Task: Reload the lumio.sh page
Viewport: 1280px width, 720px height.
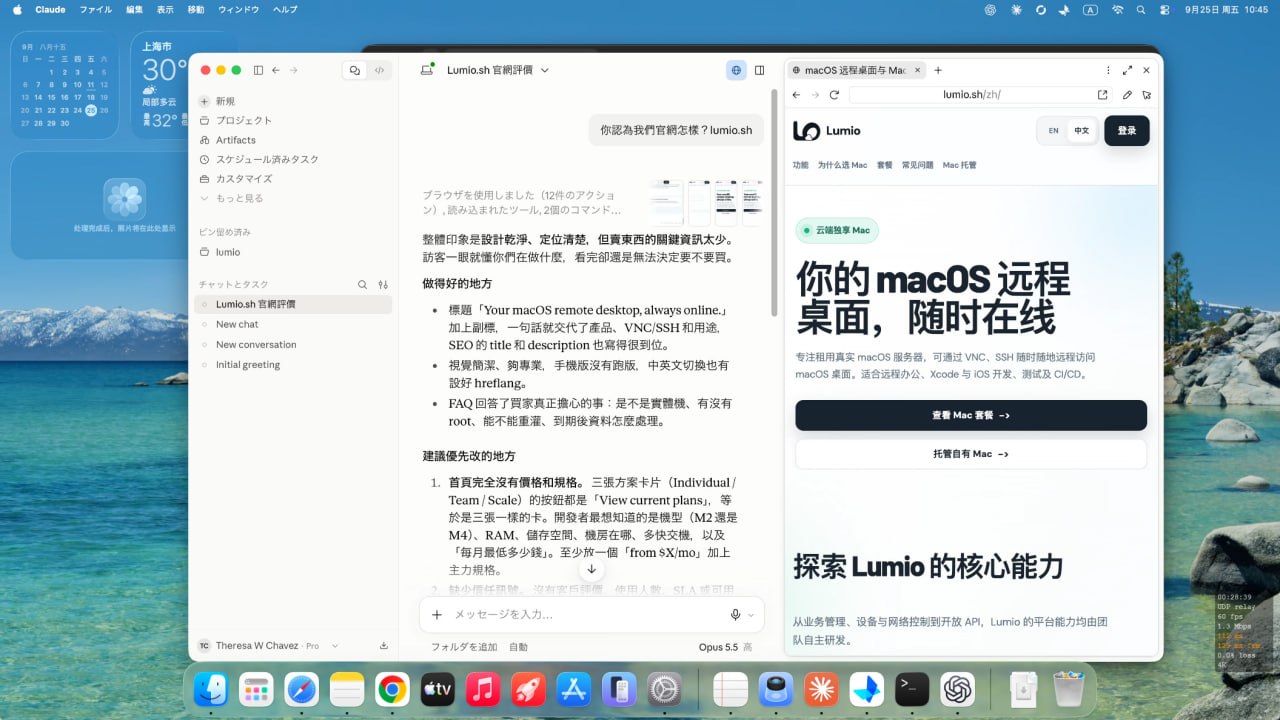Action: tap(834, 95)
